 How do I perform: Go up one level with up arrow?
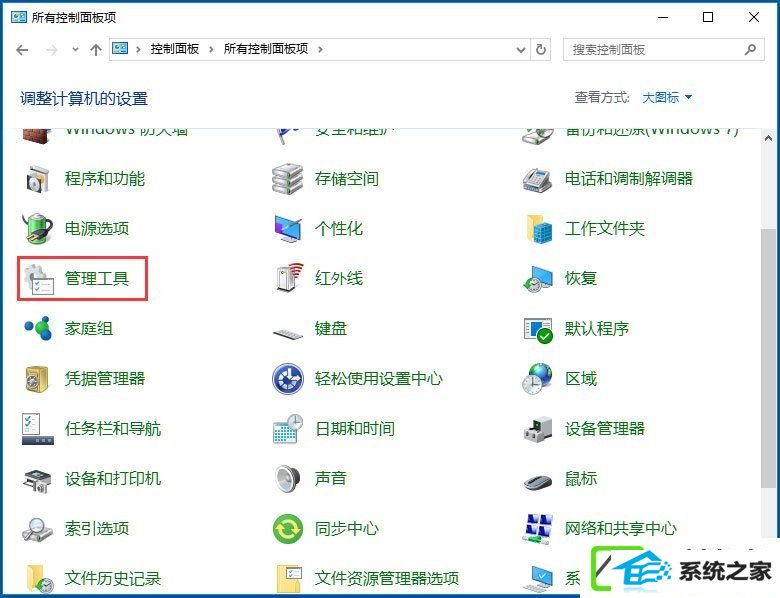pos(96,50)
